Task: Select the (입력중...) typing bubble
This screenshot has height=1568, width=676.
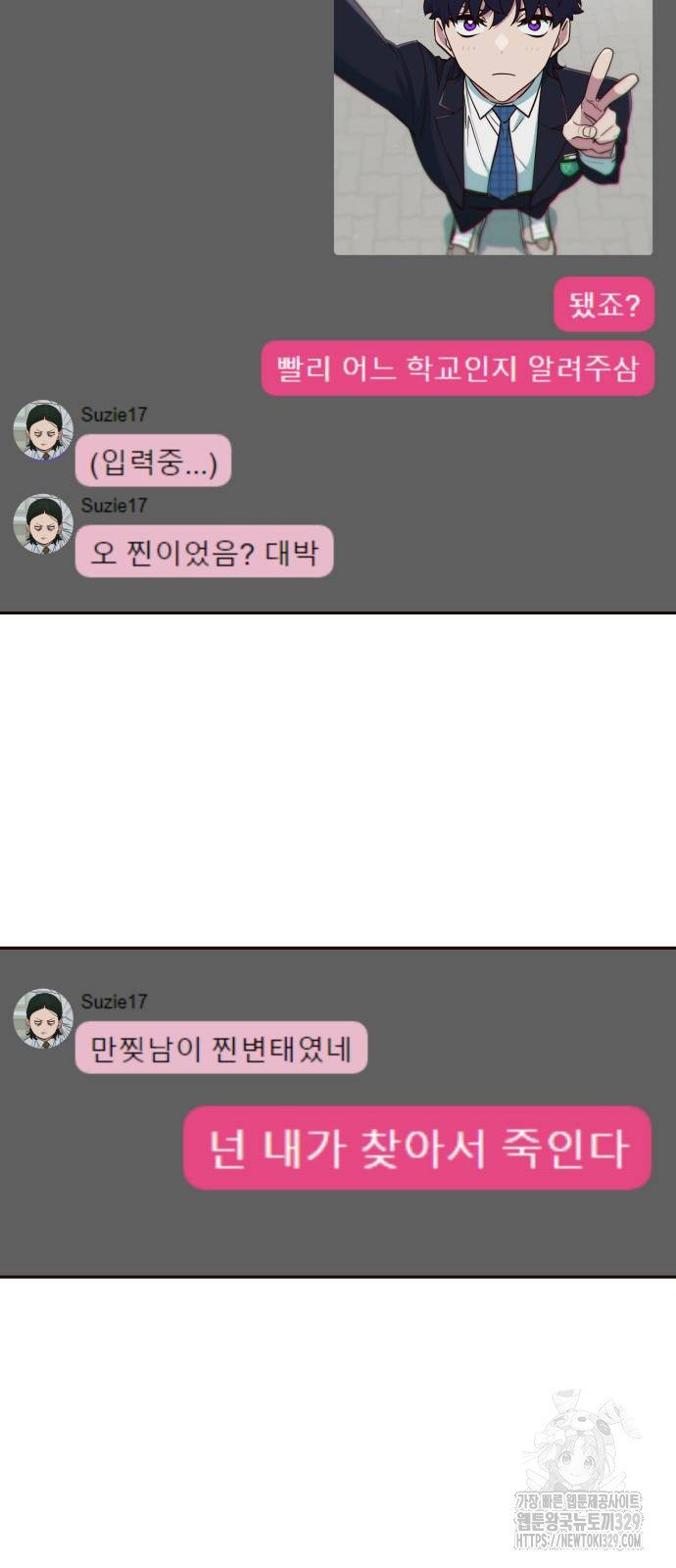Action: (x=153, y=461)
